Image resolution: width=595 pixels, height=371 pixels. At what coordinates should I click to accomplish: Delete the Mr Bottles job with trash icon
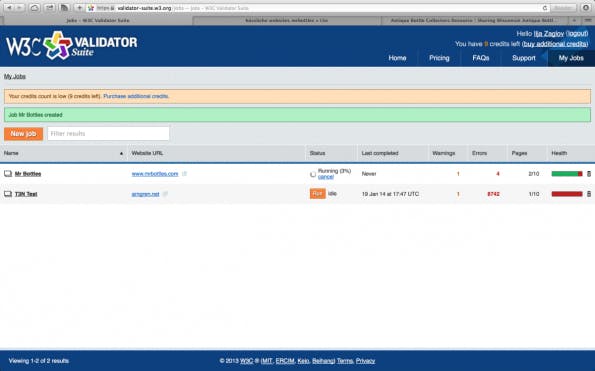589,174
